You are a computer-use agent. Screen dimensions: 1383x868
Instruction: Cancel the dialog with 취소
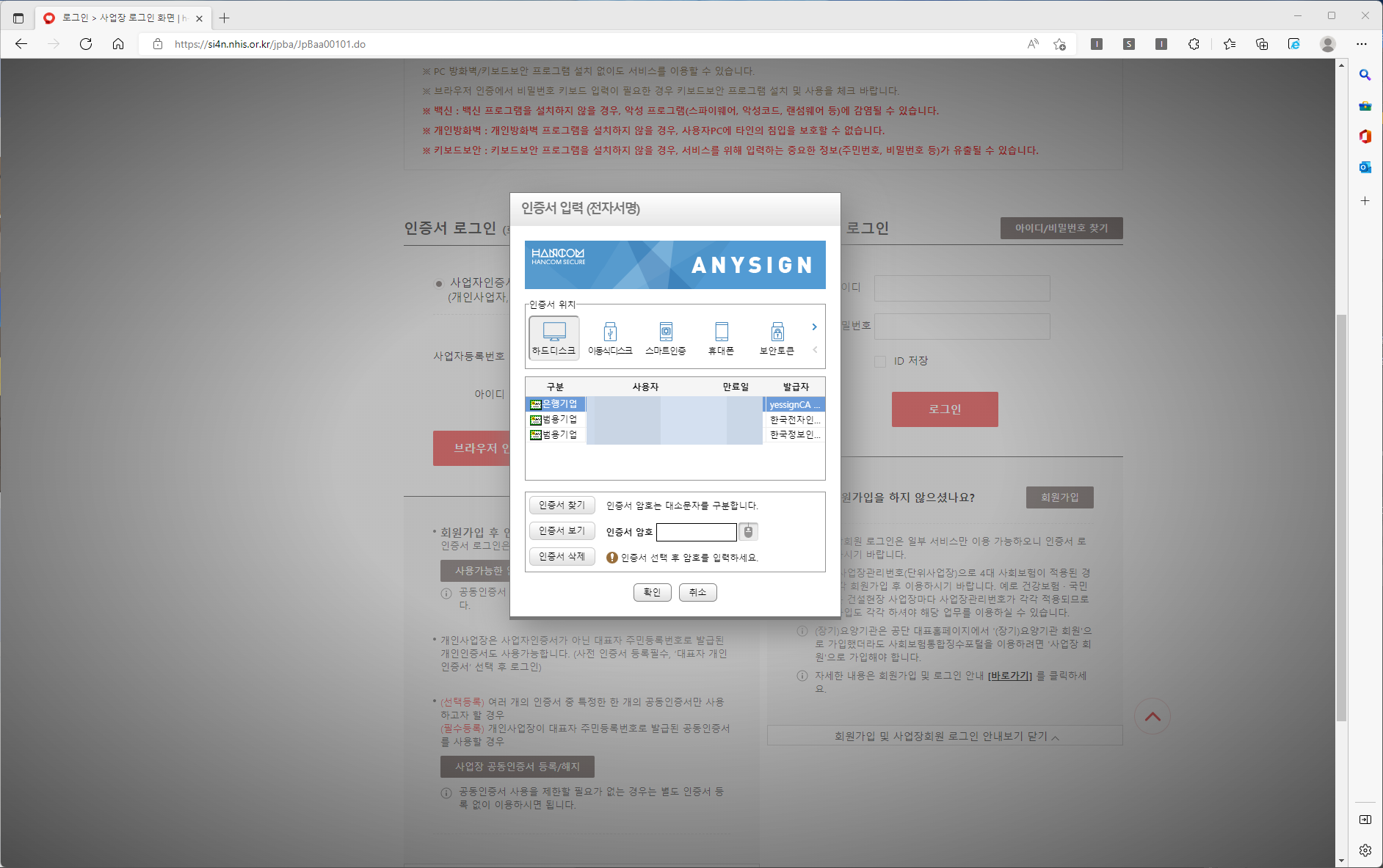(x=698, y=593)
